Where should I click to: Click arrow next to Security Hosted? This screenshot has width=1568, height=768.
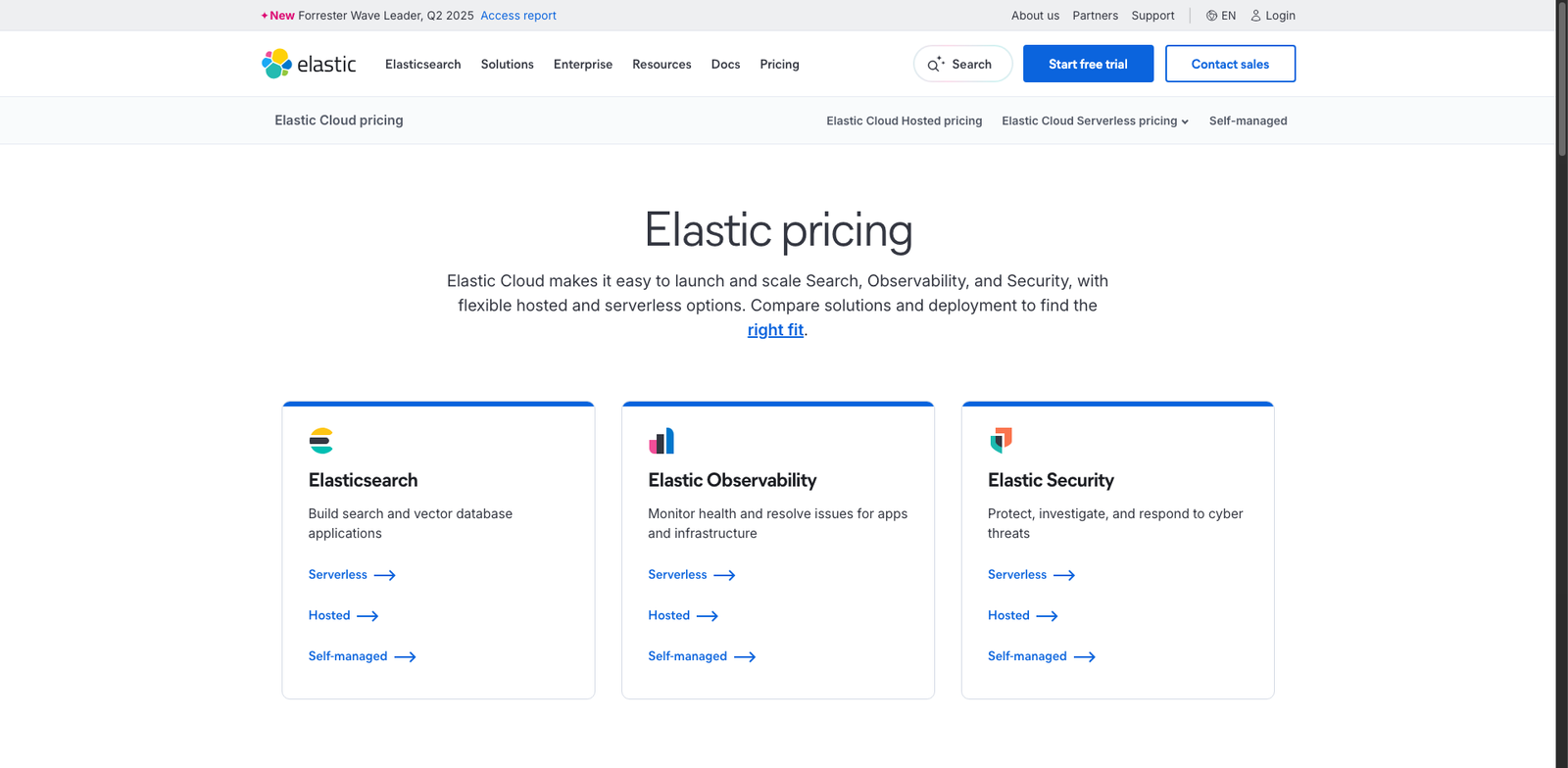point(1047,616)
